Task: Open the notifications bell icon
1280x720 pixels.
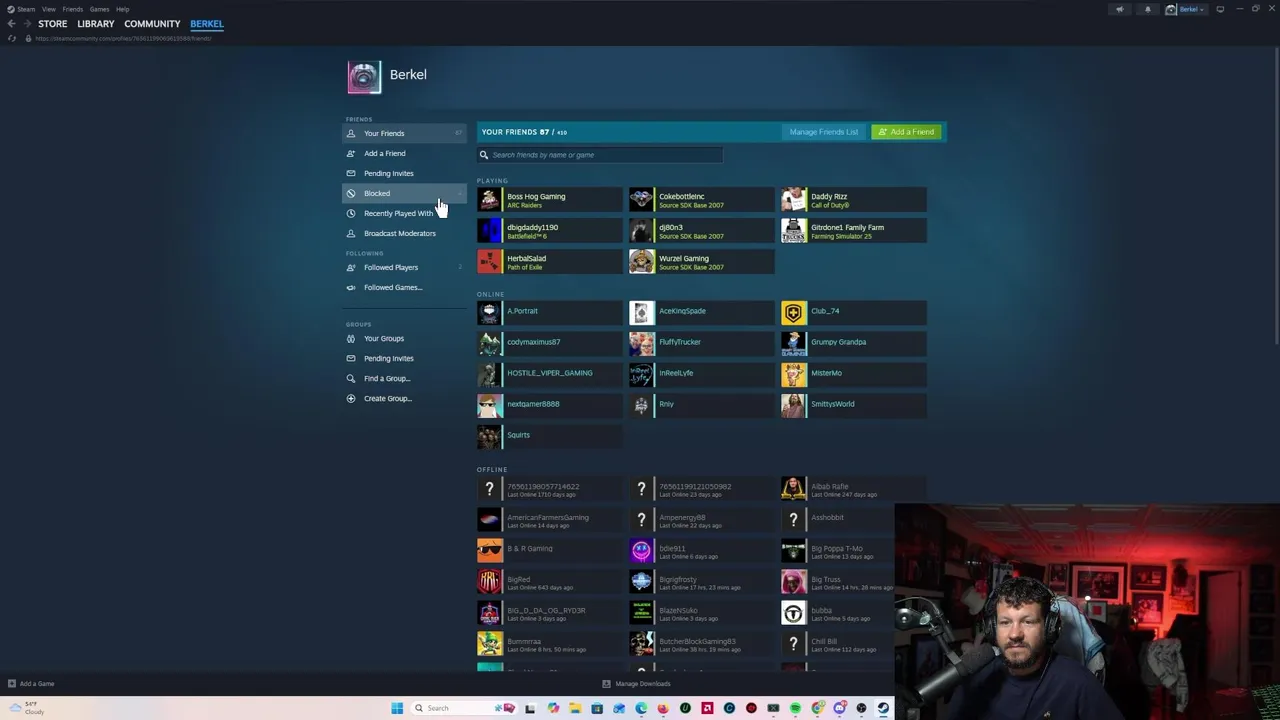Action: [x=1147, y=9]
